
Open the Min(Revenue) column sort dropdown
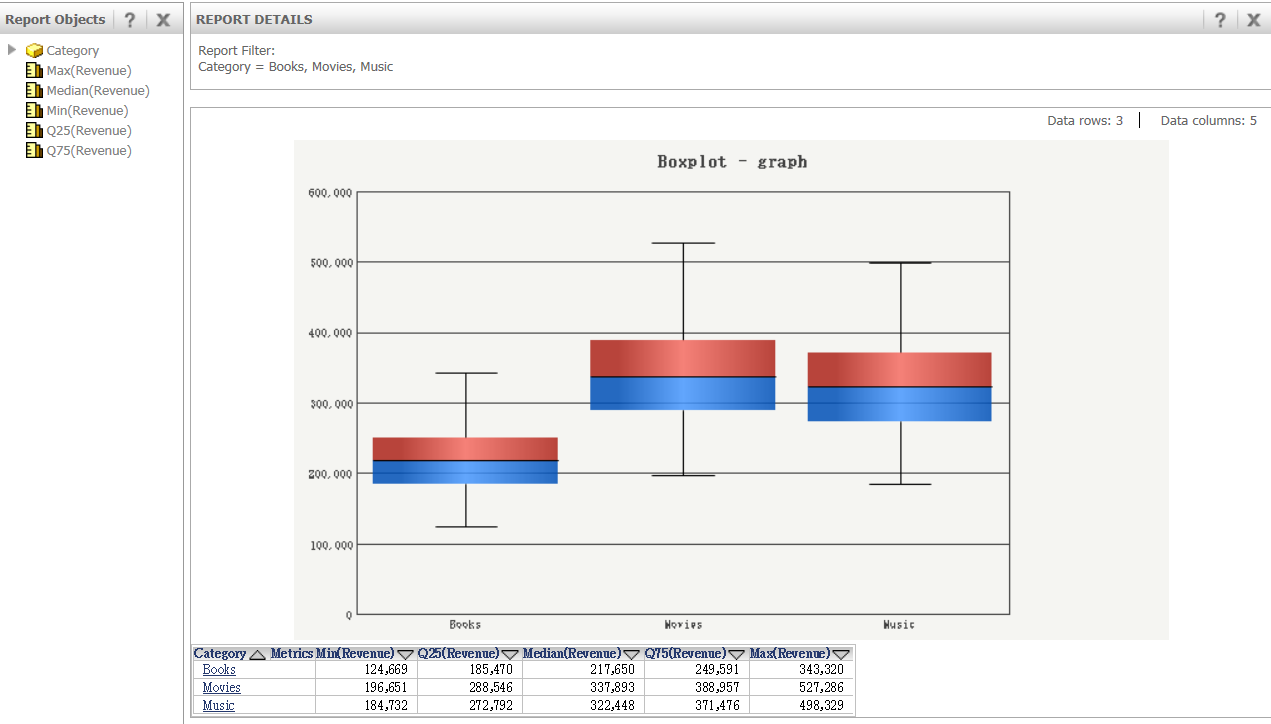point(405,653)
